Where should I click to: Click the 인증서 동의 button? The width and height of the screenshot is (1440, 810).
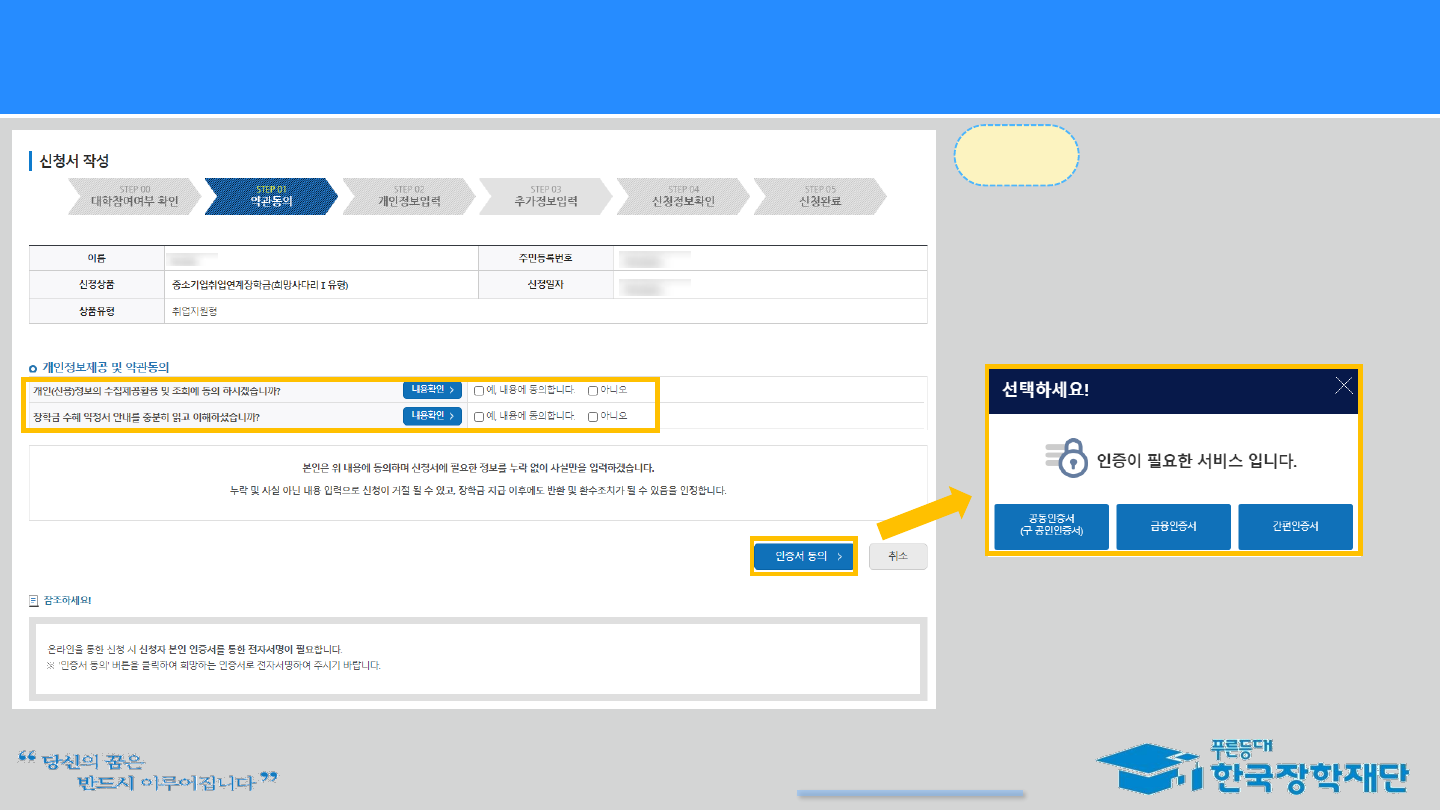[803, 557]
